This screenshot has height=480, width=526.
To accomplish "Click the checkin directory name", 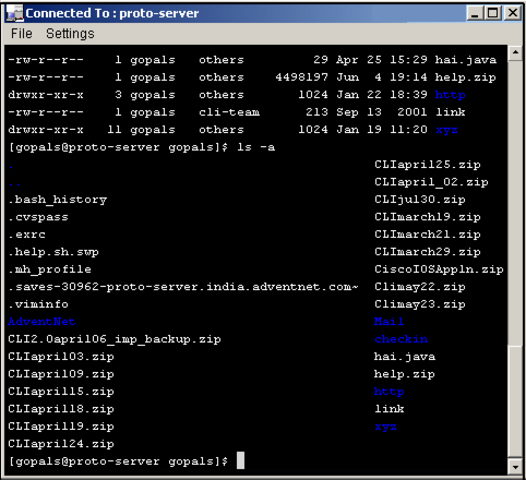I will click(x=401, y=339).
